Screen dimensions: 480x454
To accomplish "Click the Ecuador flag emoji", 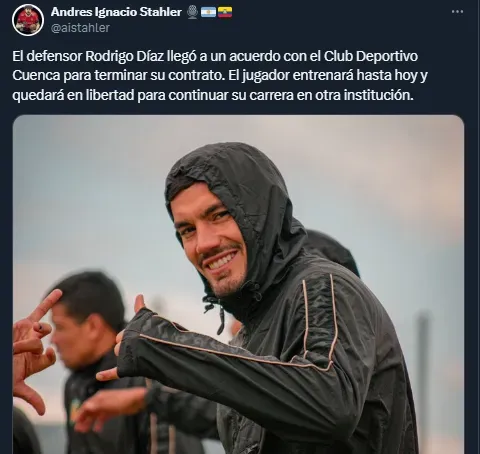I will coord(225,12).
